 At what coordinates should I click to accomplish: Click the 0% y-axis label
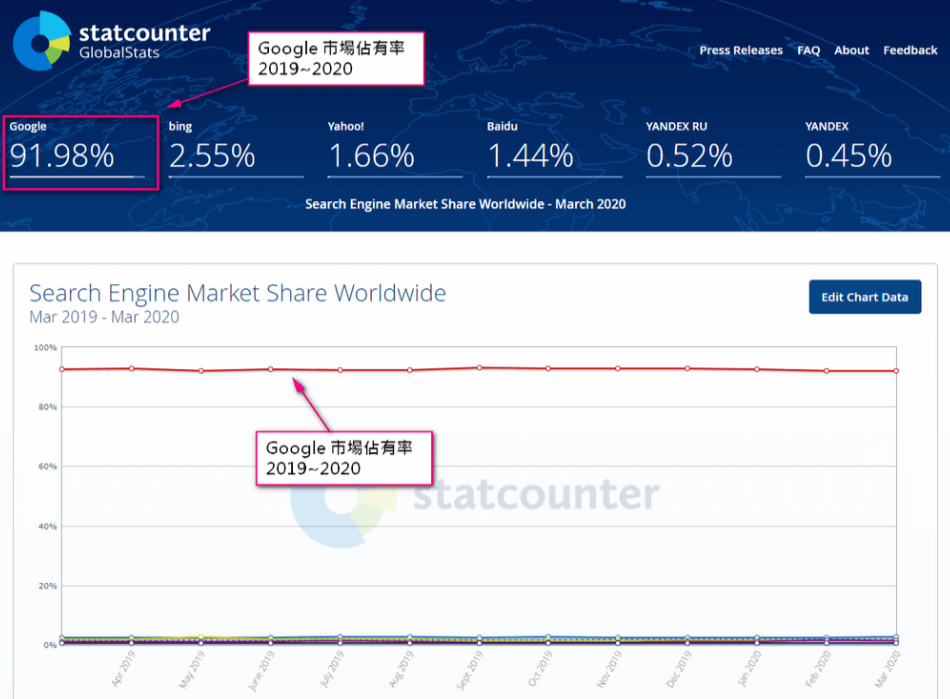point(50,645)
